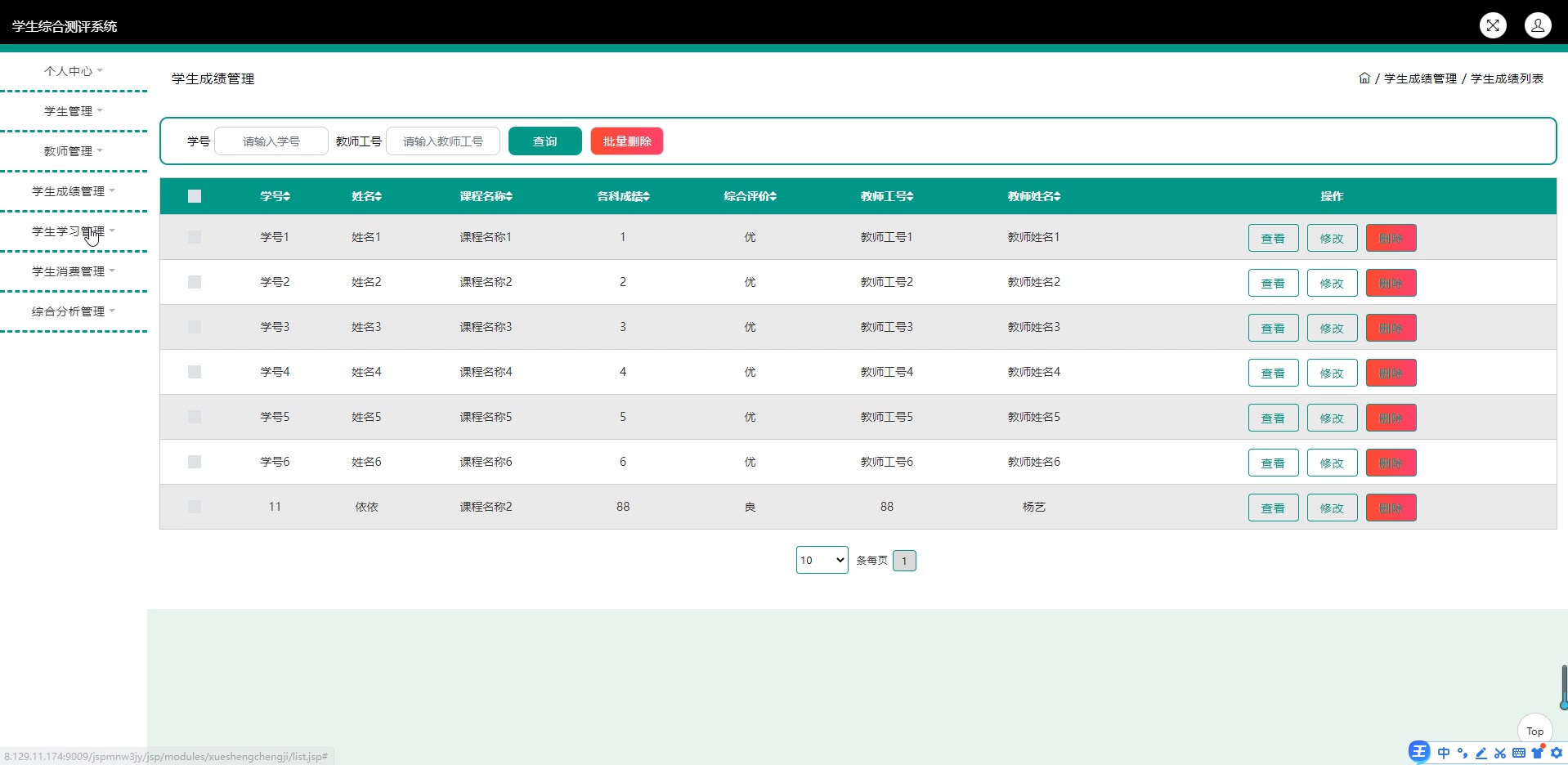This screenshot has height=765, width=1568.
Task: Sort the table by 教师工号 column
Action: [x=887, y=196]
